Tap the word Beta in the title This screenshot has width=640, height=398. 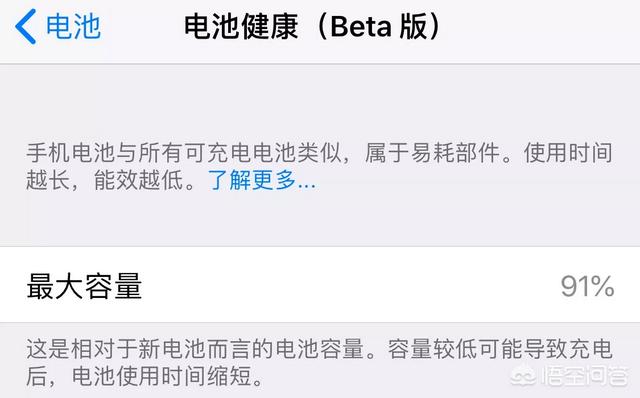[361, 27]
